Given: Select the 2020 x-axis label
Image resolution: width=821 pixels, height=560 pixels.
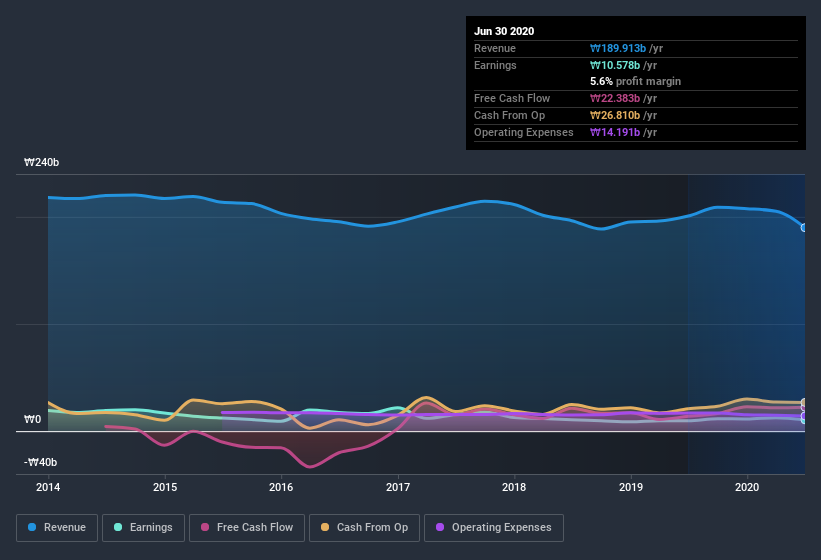Looking at the screenshot, I should click(747, 487).
